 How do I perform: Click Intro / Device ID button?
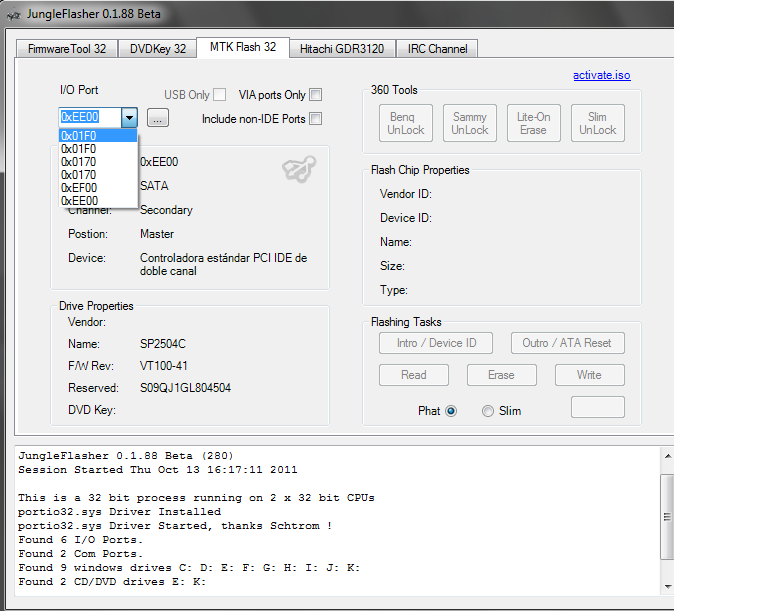coord(436,343)
